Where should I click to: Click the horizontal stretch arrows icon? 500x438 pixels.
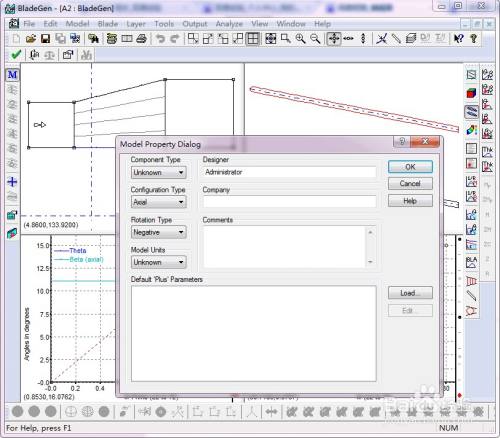tap(349, 39)
